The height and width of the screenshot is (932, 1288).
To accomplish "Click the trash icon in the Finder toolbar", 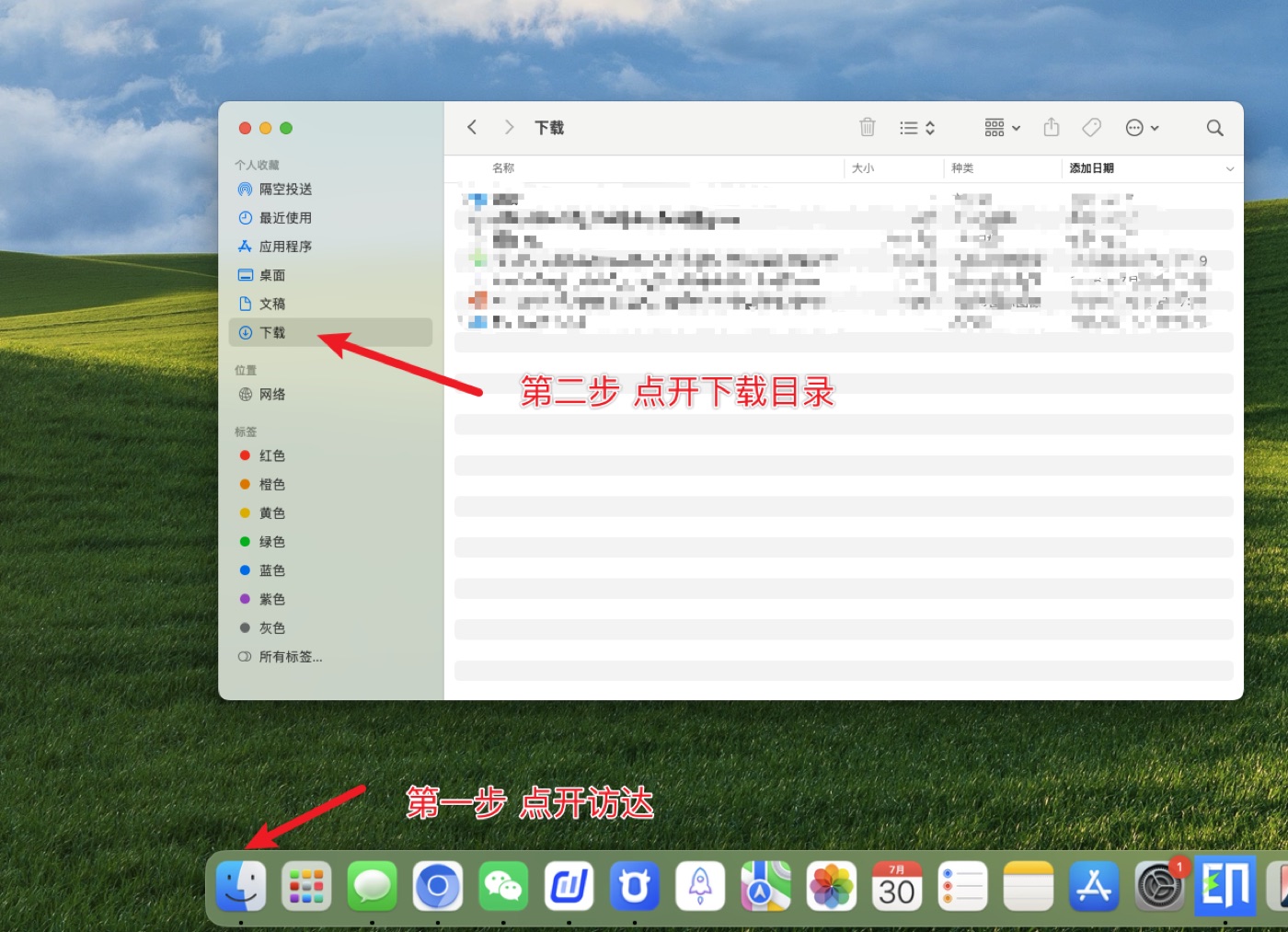I will point(868,127).
